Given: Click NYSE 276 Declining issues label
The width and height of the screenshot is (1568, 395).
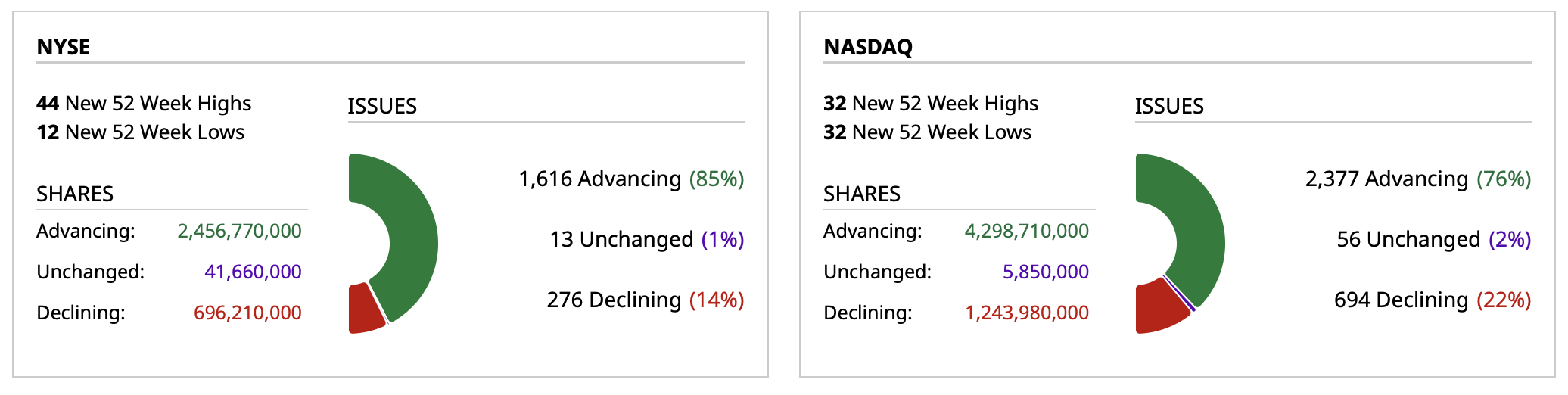Looking at the screenshot, I should 645,300.
